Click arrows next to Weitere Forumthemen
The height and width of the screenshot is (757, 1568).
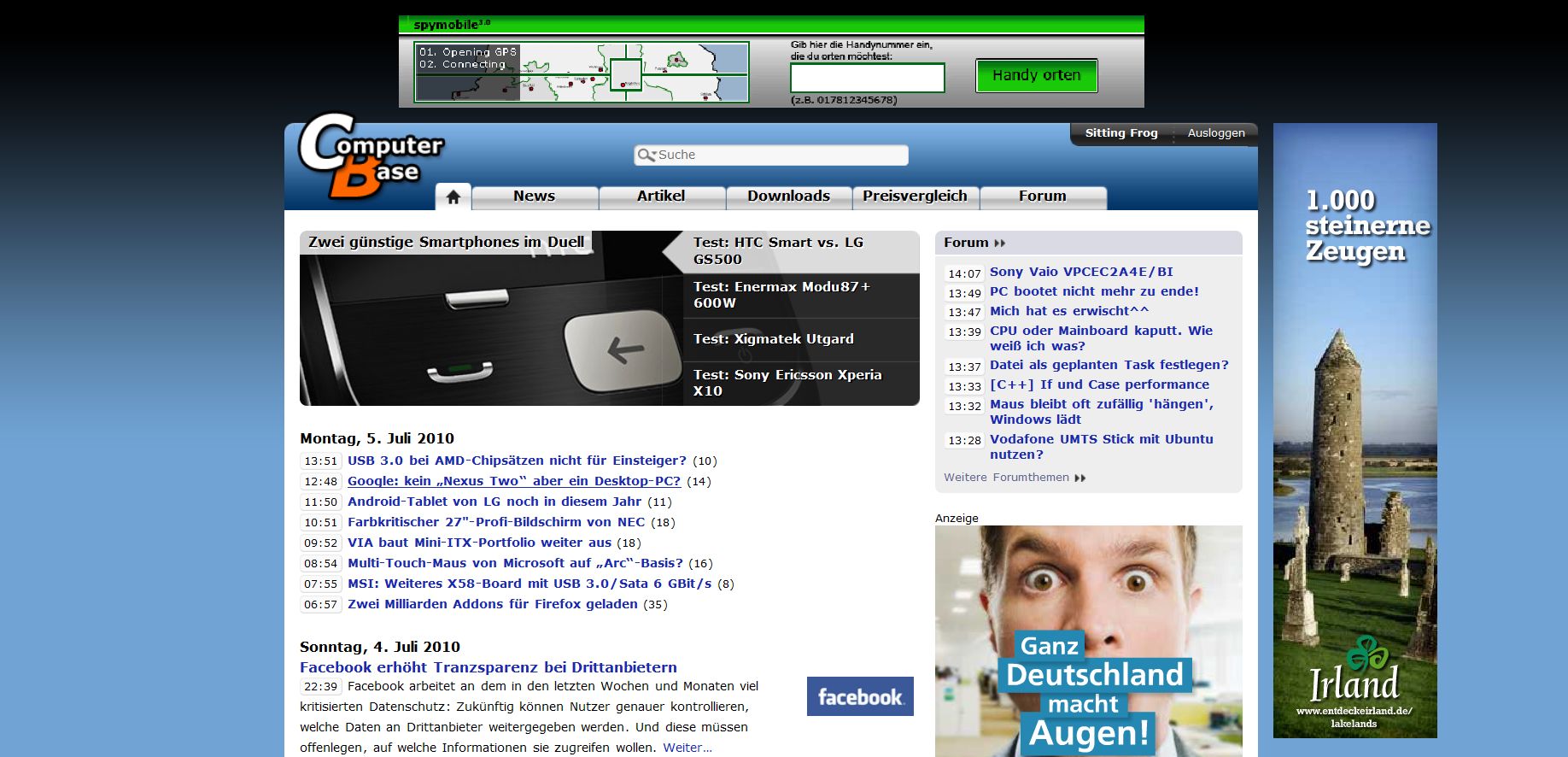[1080, 478]
